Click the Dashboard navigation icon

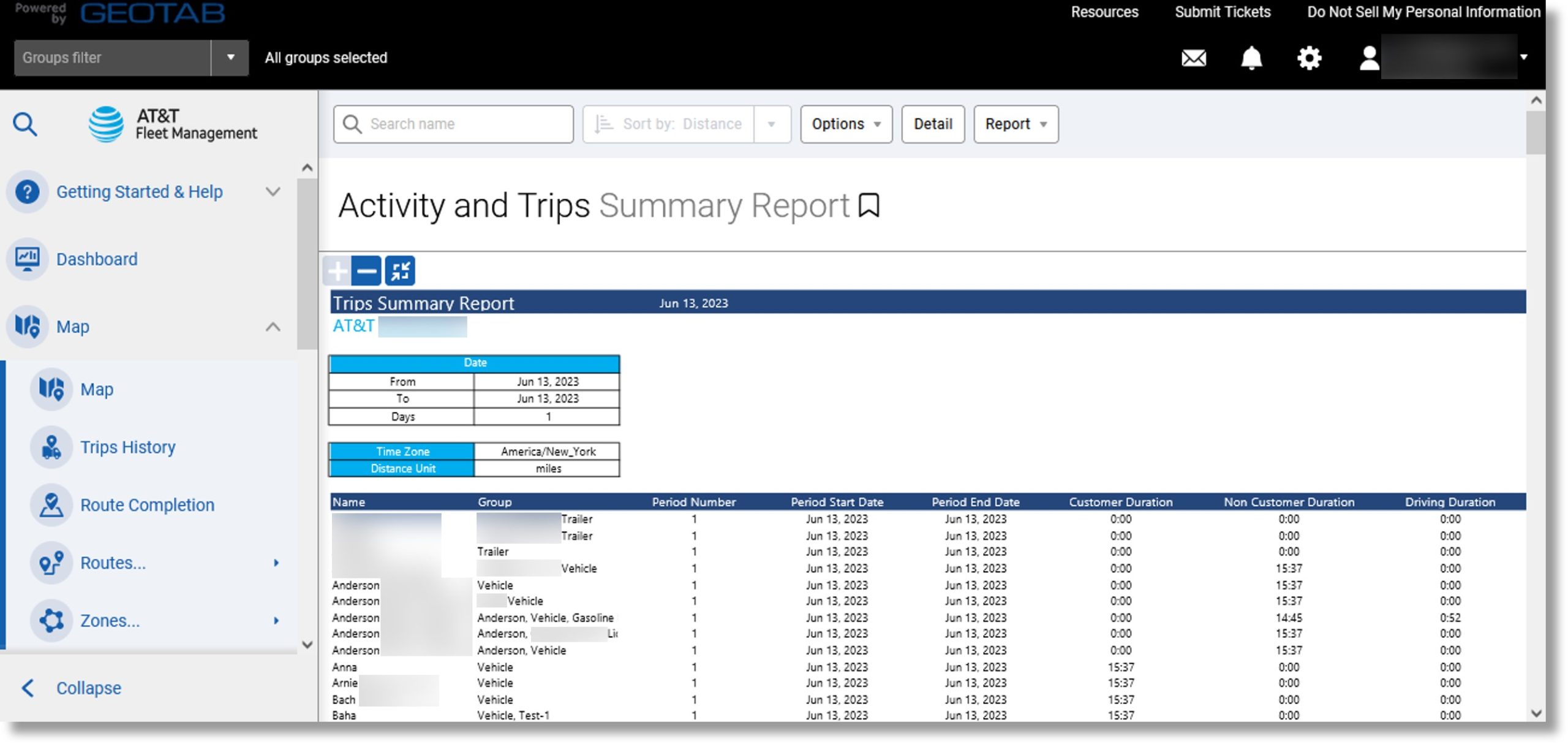tap(27, 258)
